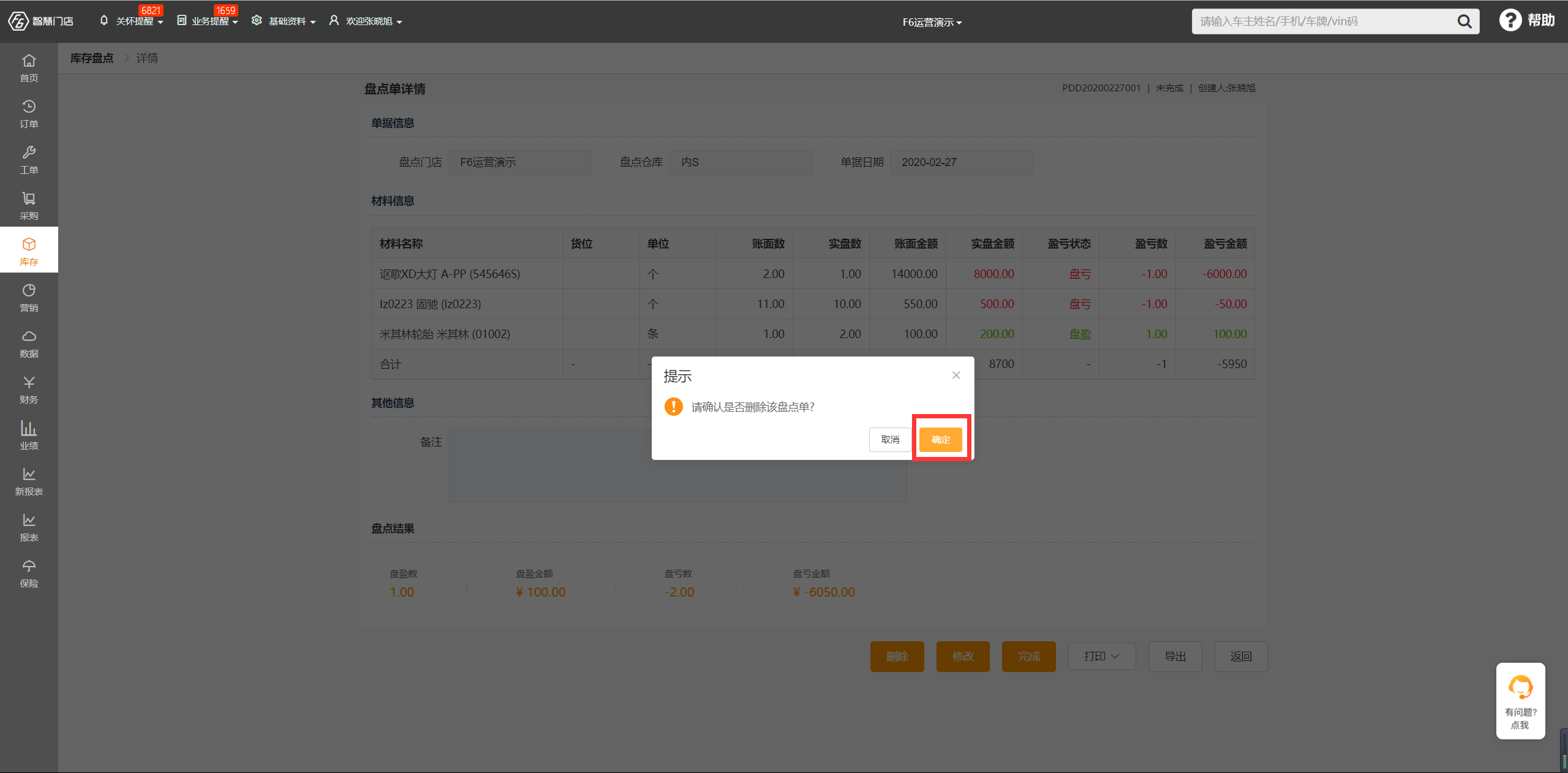Screen dimensions: 1568x773
Task: Open the 财务 finance sidebar icon
Action: [29, 389]
